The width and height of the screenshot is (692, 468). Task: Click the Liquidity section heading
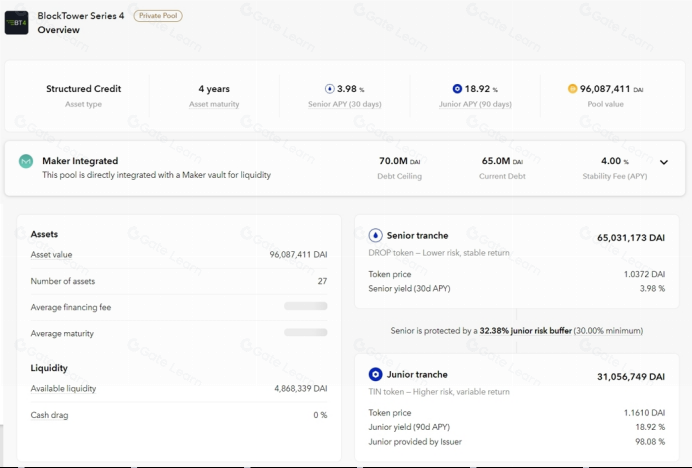49,368
